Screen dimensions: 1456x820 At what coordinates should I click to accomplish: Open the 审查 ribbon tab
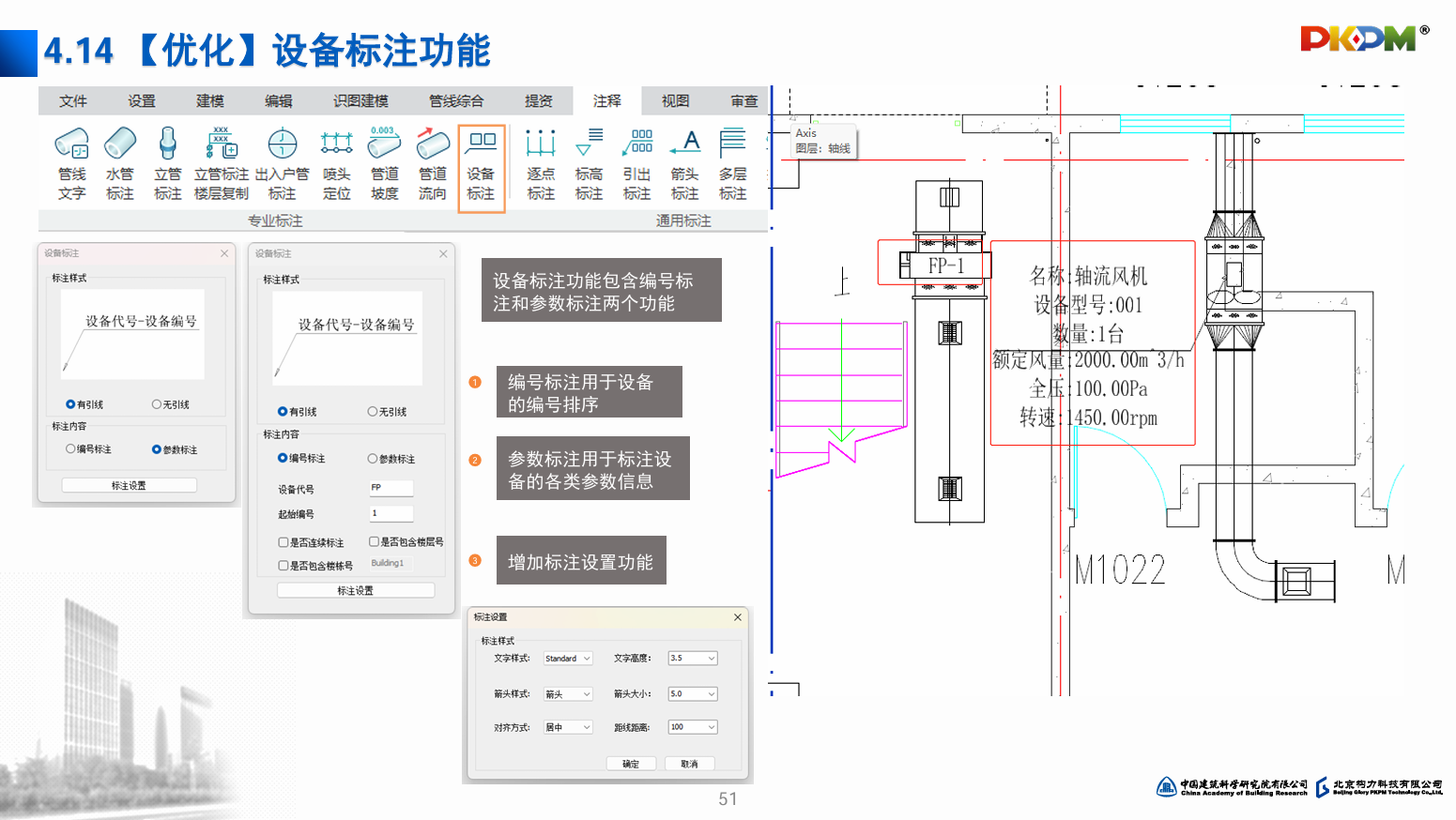tap(744, 100)
